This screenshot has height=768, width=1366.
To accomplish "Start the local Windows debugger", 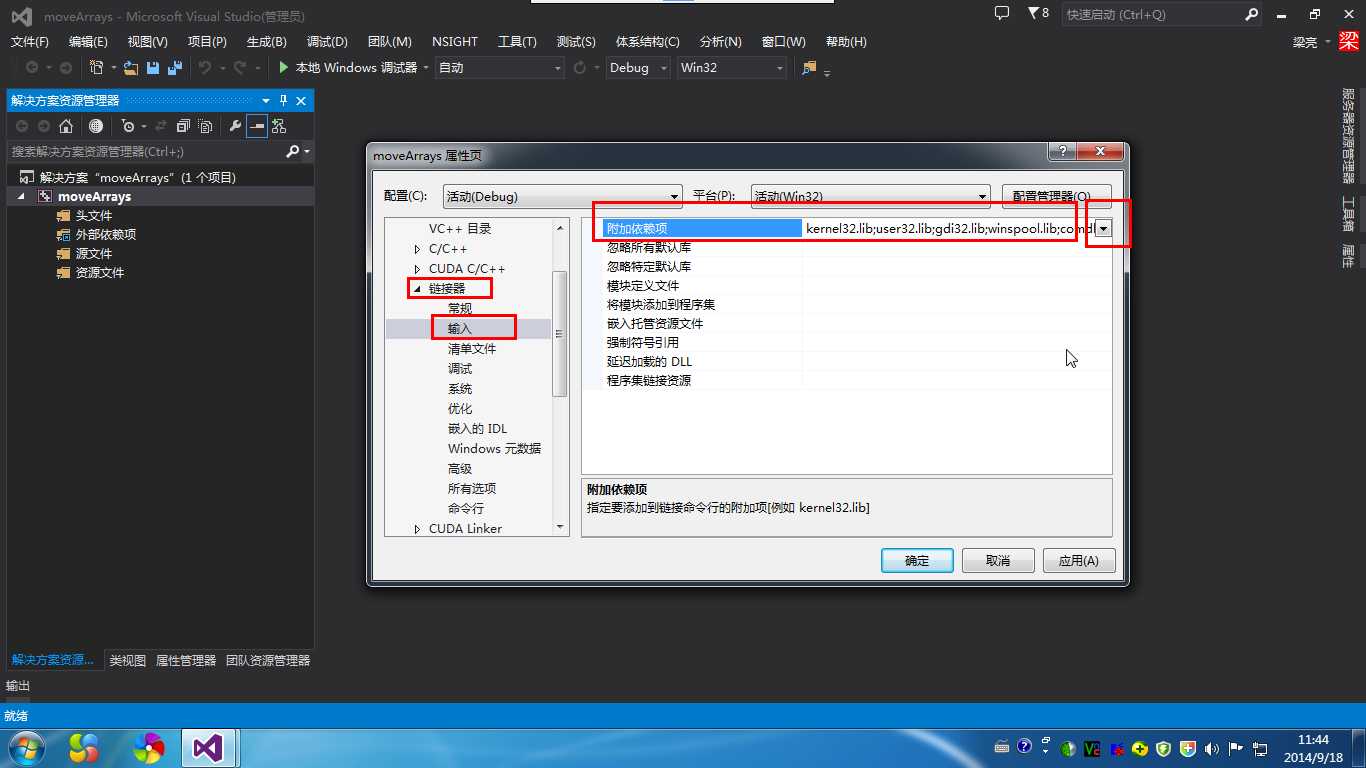I will pos(347,68).
